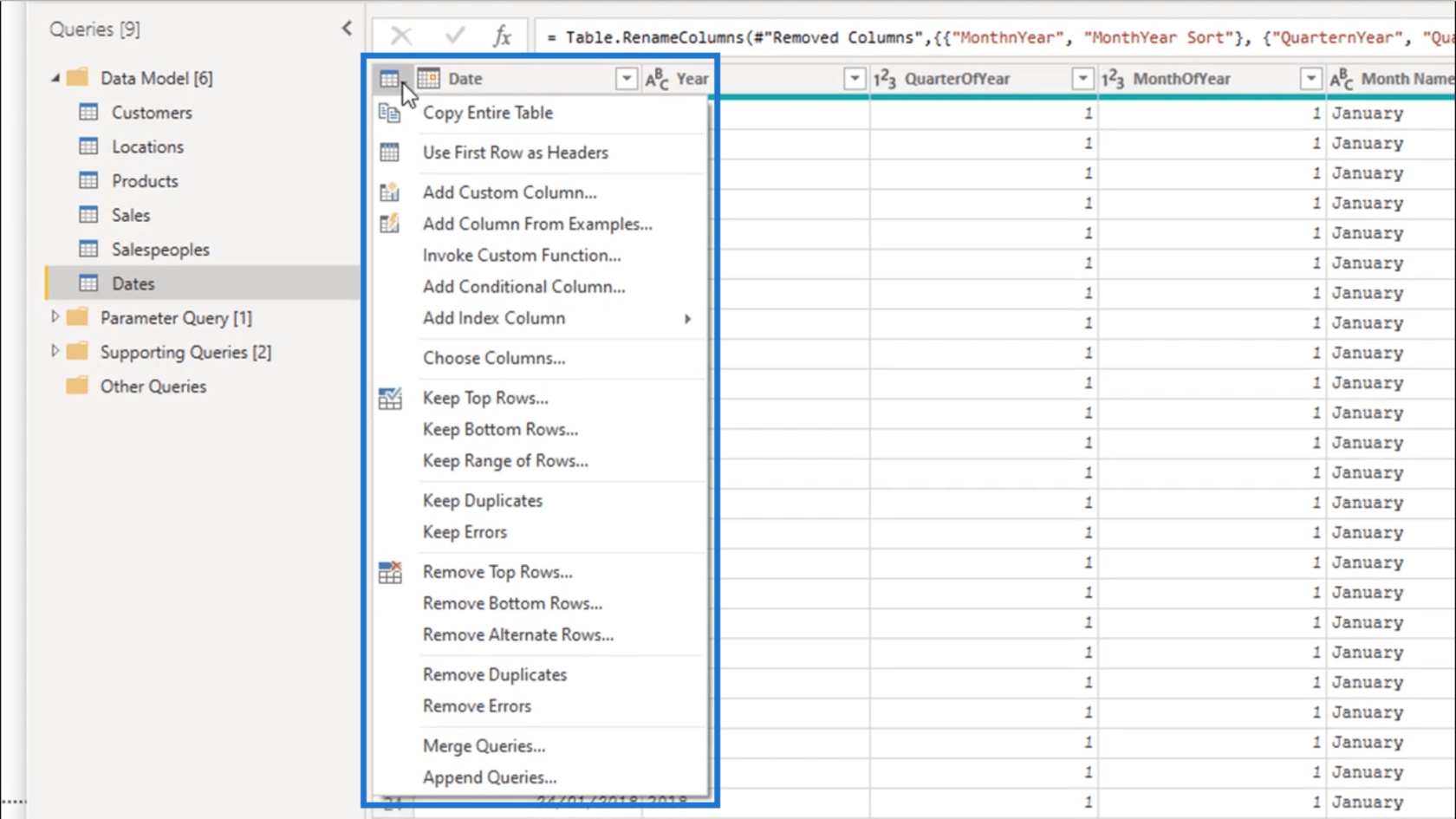
Task: Expand the Parameter Query folder
Action: coord(55,317)
